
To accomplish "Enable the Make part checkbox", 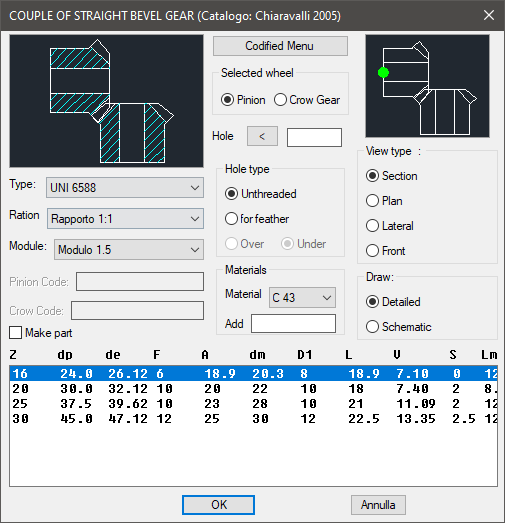I will tap(15, 333).
